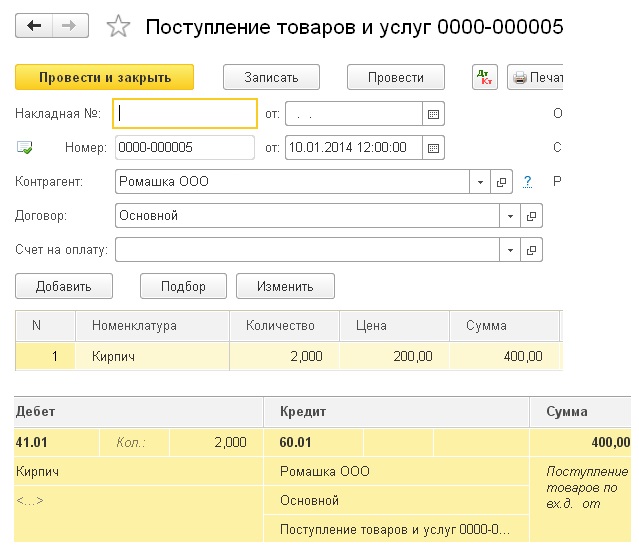Select the sum cell 400,00 in goods table
The width and height of the screenshot is (639, 560).
coord(504,356)
